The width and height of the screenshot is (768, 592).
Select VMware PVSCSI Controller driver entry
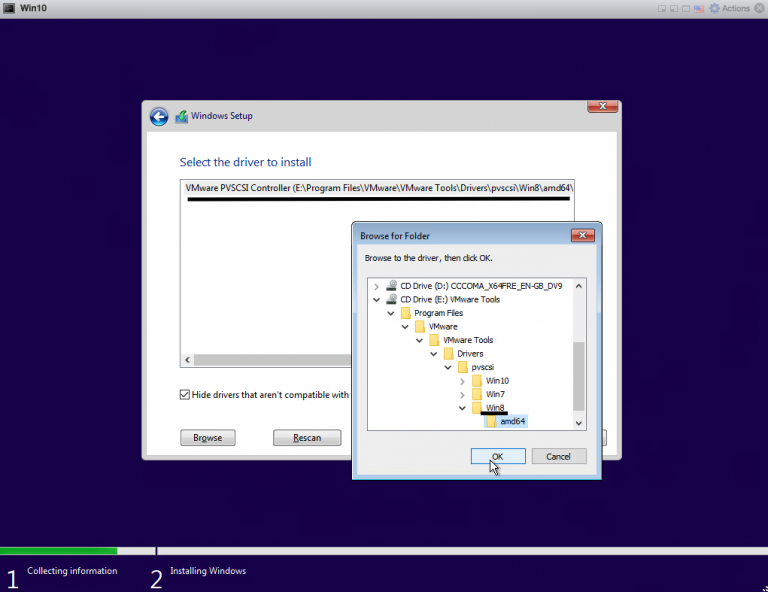[378, 188]
